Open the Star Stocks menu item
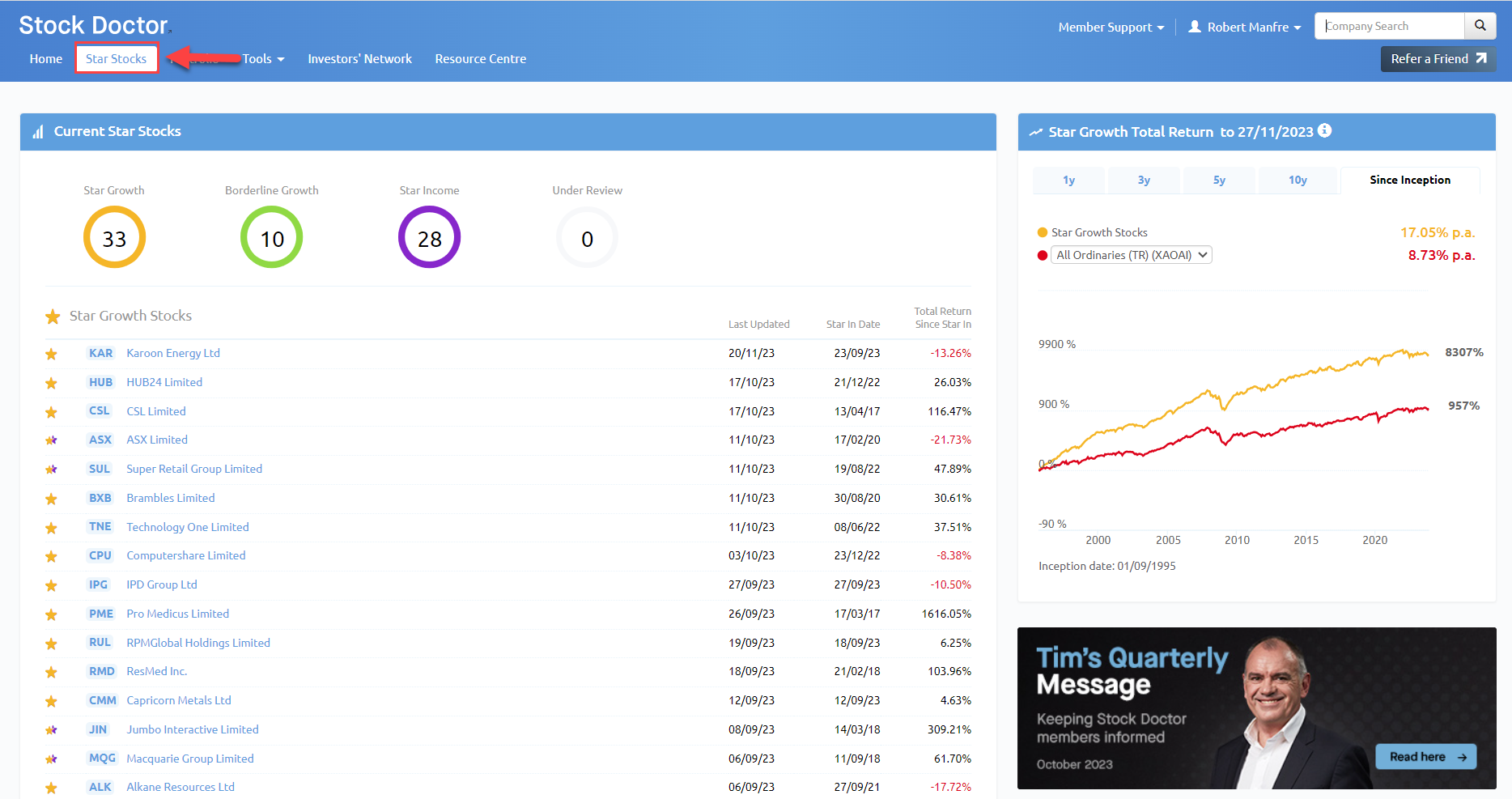Image resolution: width=1512 pixels, height=799 pixels. pyautogui.click(x=117, y=59)
